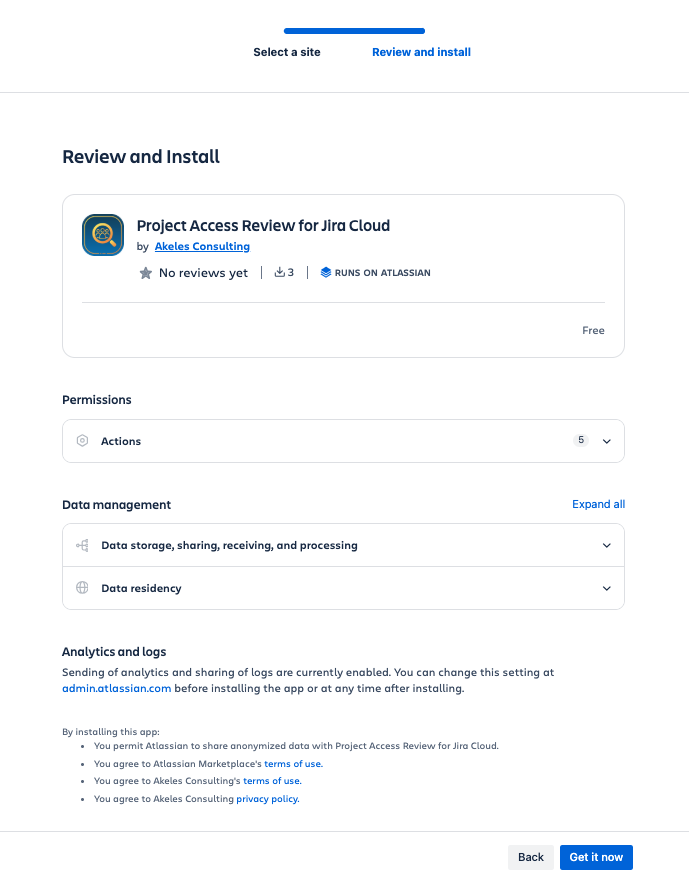The width and height of the screenshot is (689, 881).
Task: Expand the Data residency section
Action: tap(606, 588)
